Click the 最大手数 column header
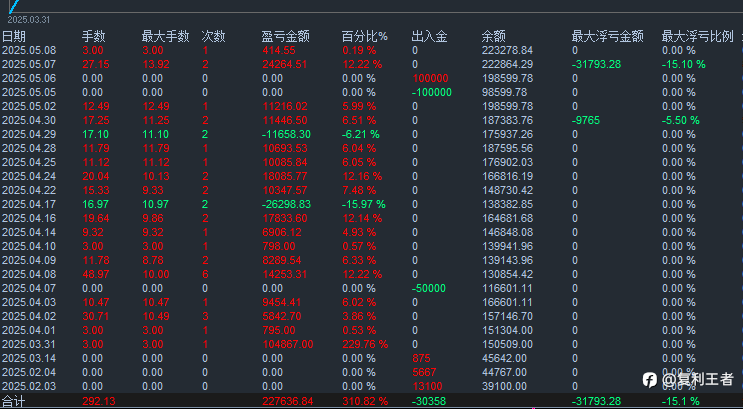 click(165, 36)
